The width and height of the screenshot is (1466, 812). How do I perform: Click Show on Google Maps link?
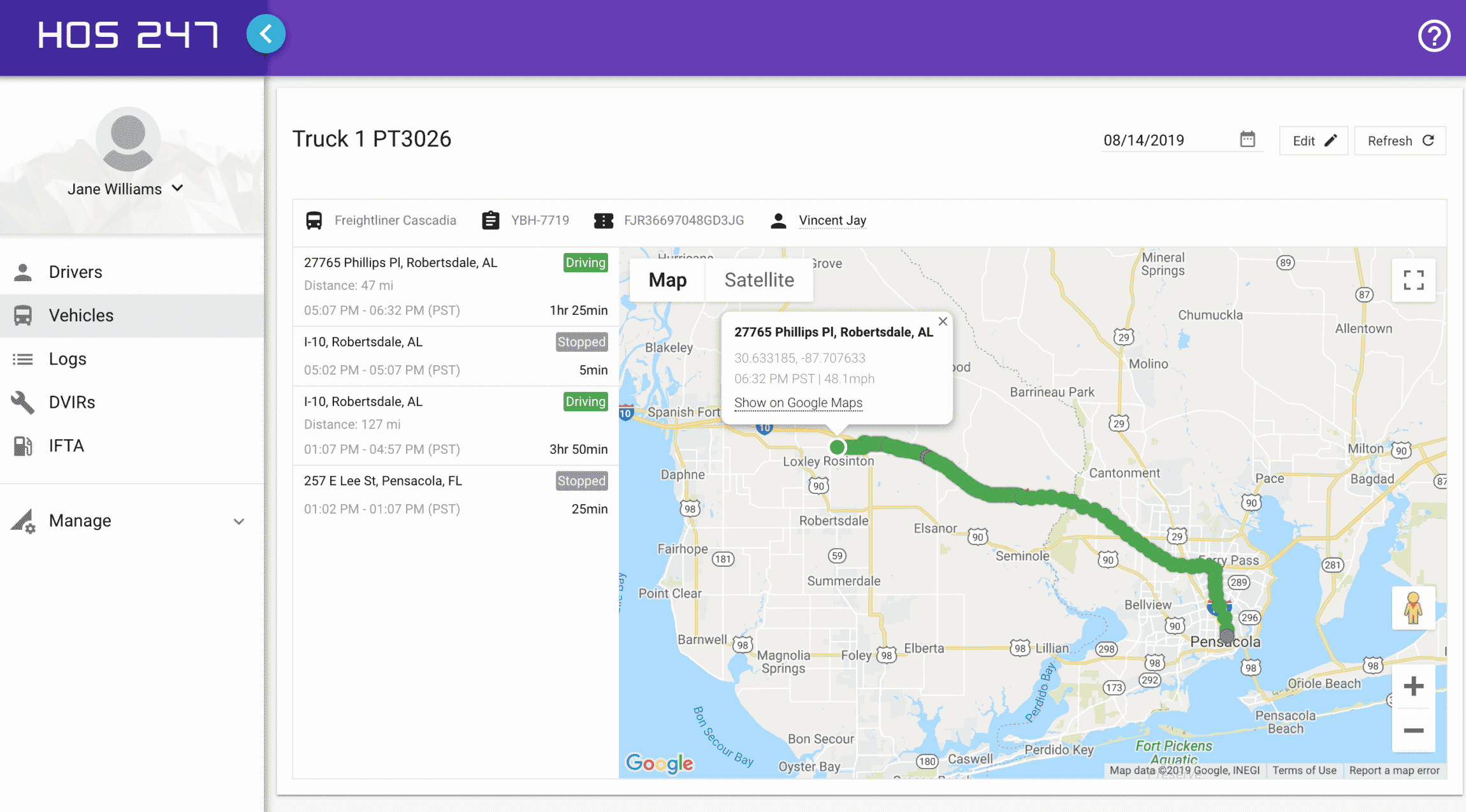(x=798, y=402)
